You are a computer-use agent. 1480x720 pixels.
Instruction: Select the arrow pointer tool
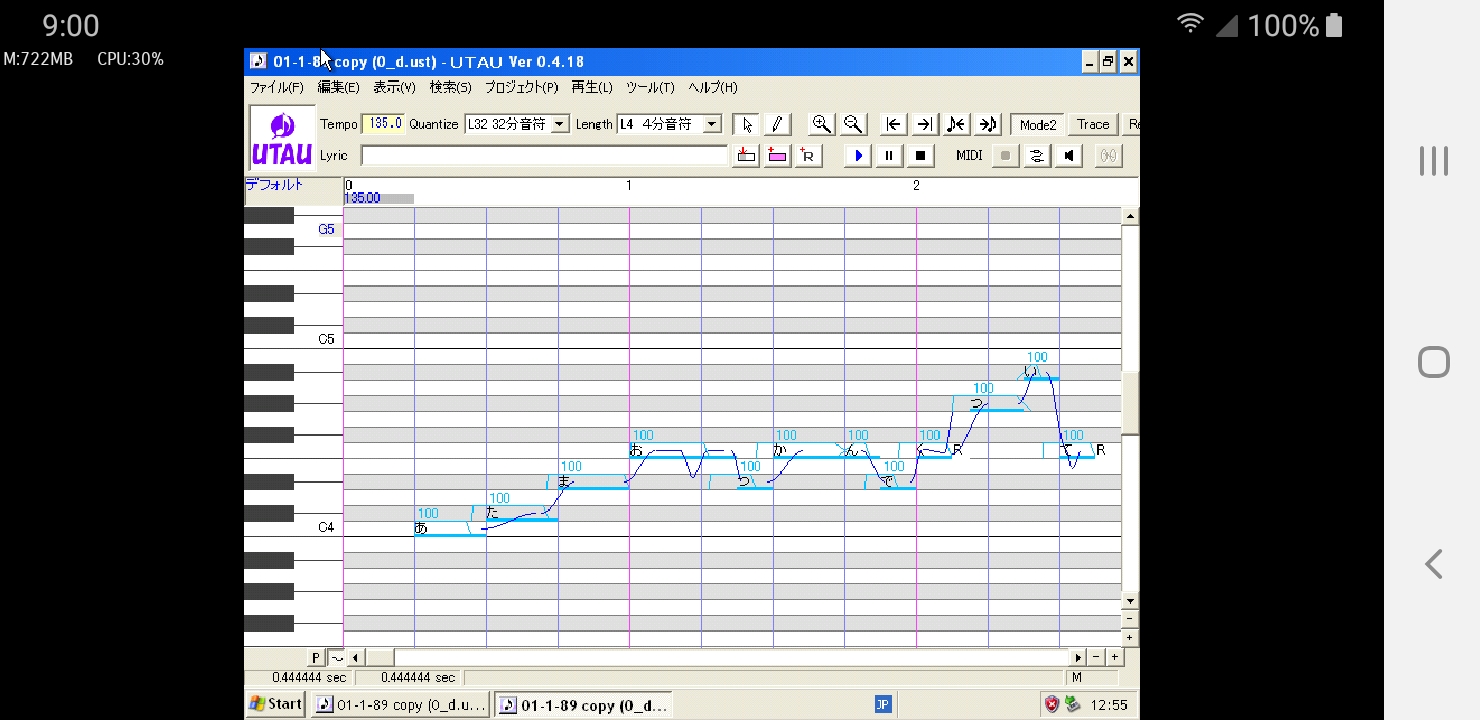[x=746, y=124]
